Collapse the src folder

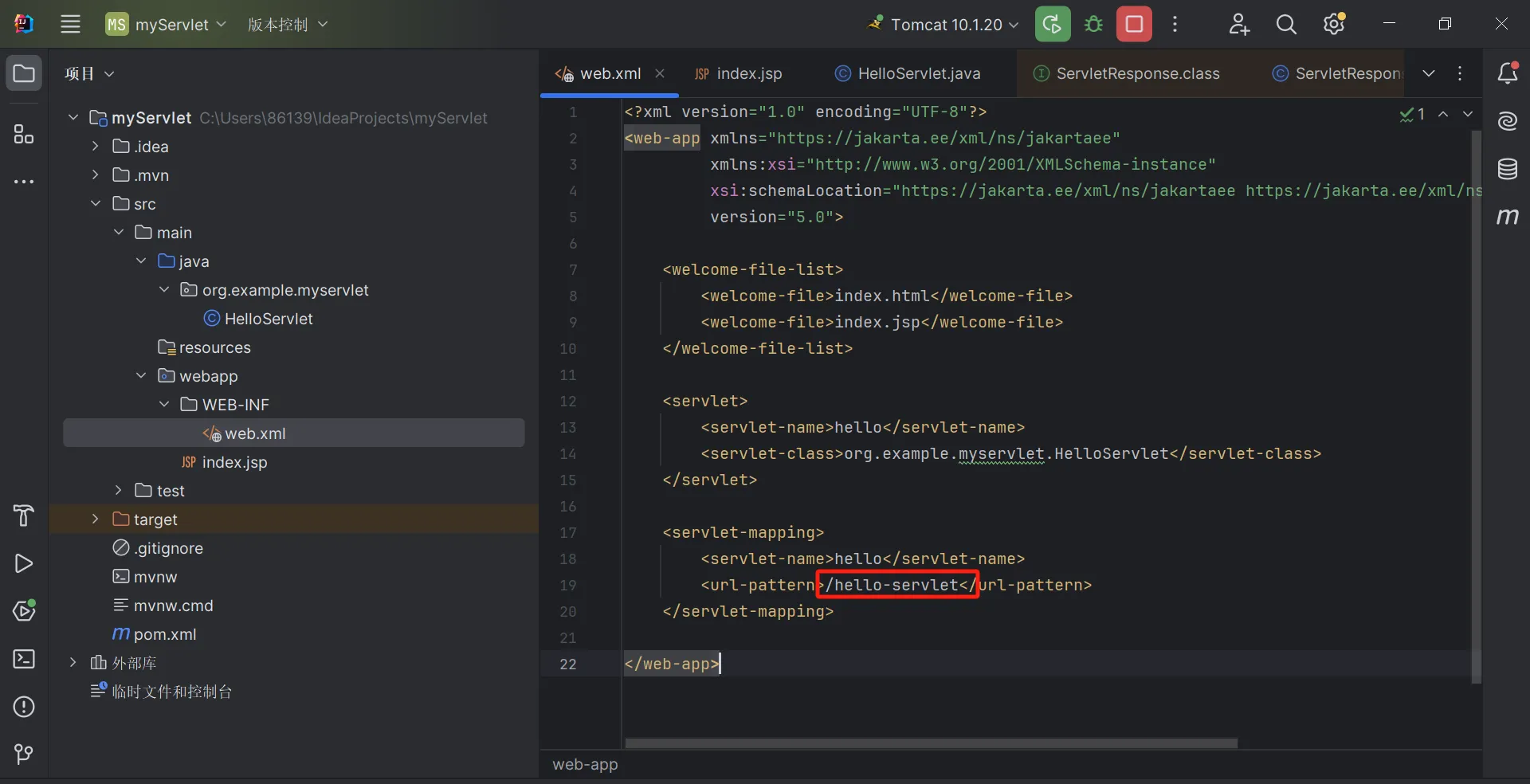(x=95, y=203)
